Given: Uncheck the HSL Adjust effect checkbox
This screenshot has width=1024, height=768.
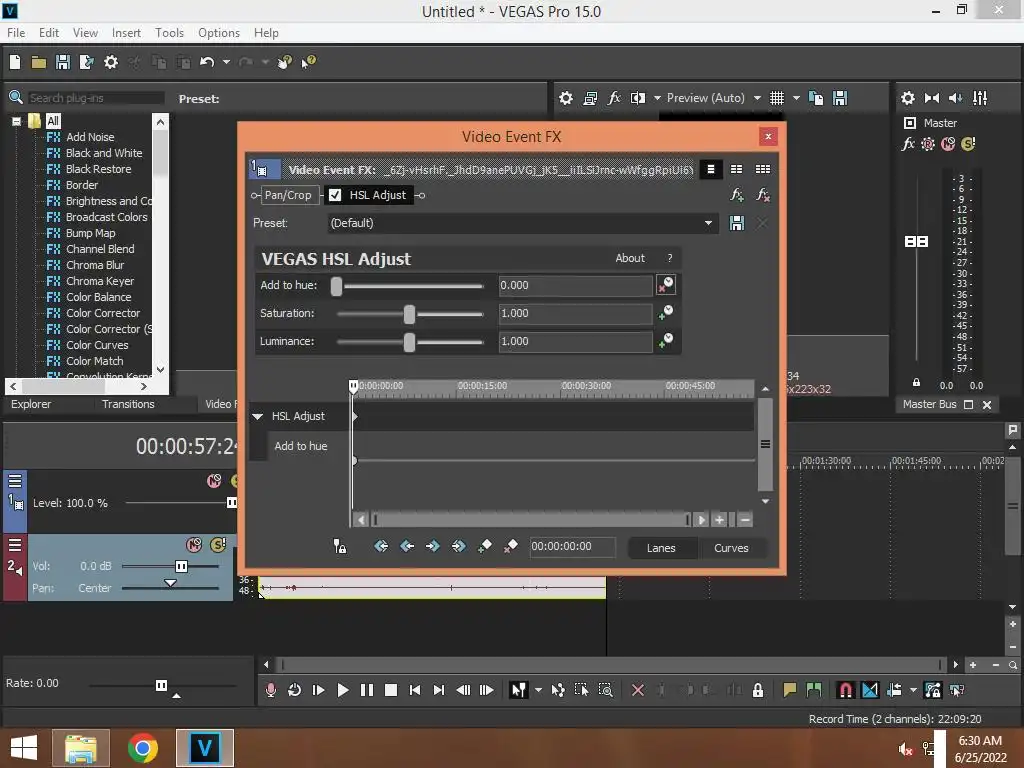Looking at the screenshot, I should (x=335, y=195).
